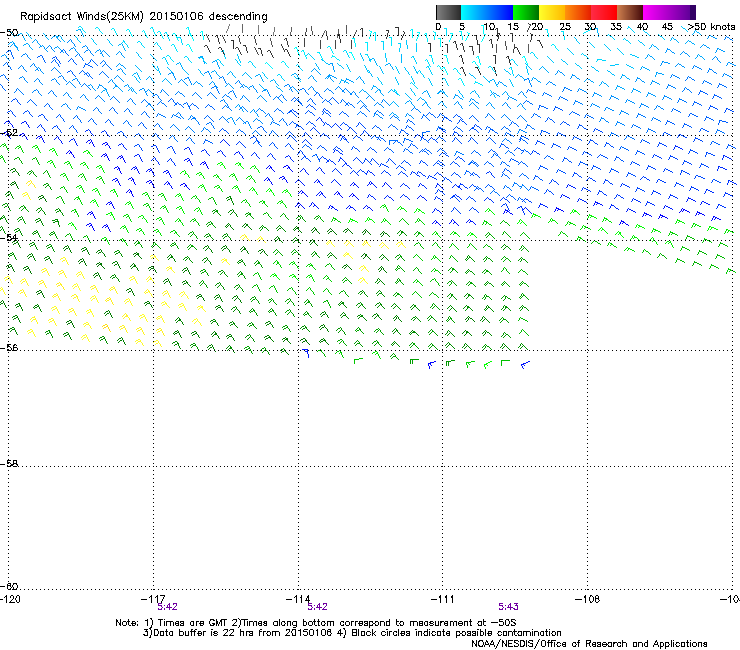Screen dimensions: 740x650
Task: Click the purple 5:42 time under -114
Action: point(317,607)
